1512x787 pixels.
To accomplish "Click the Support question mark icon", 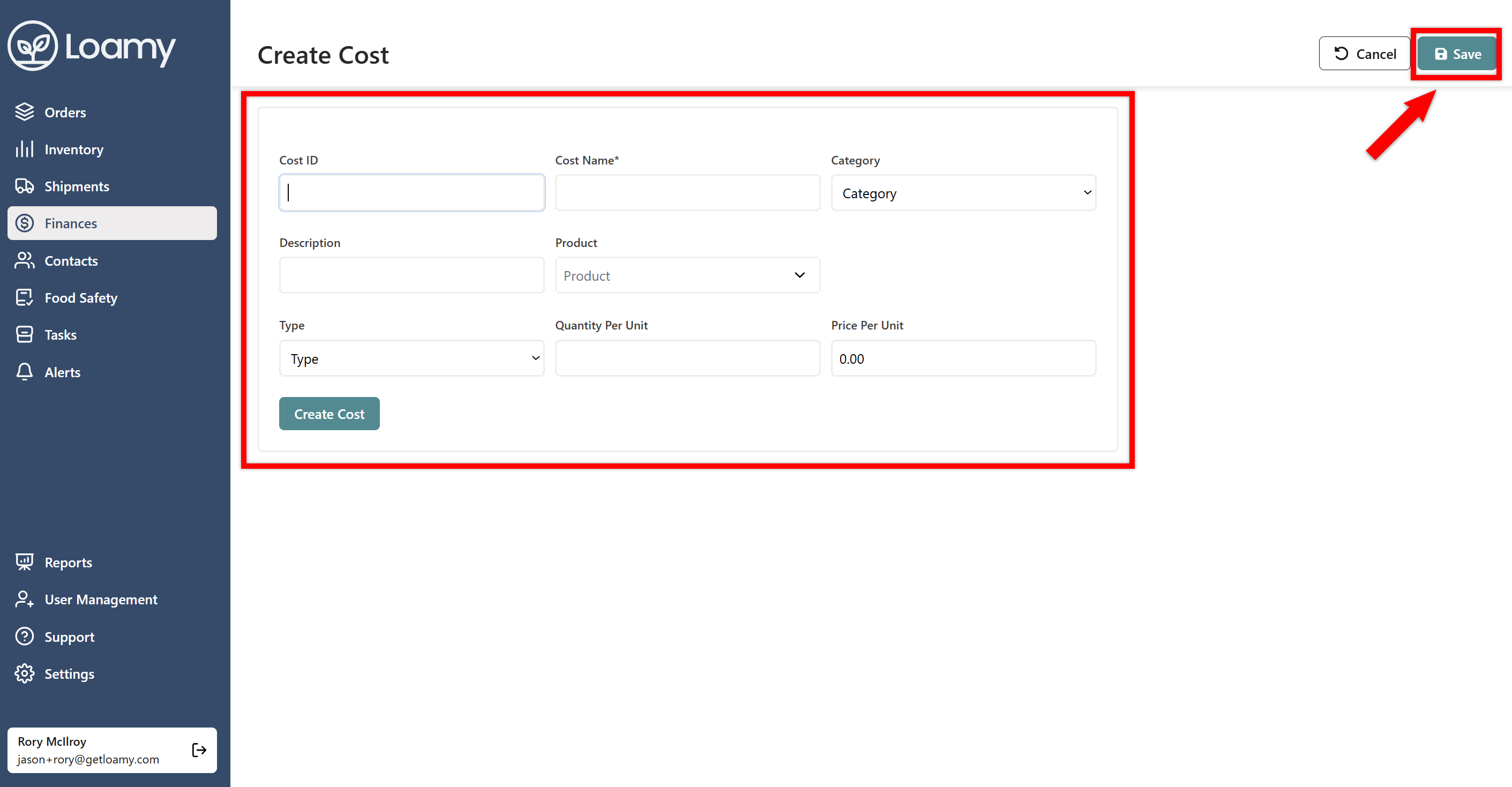I will pyautogui.click(x=25, y=636).
